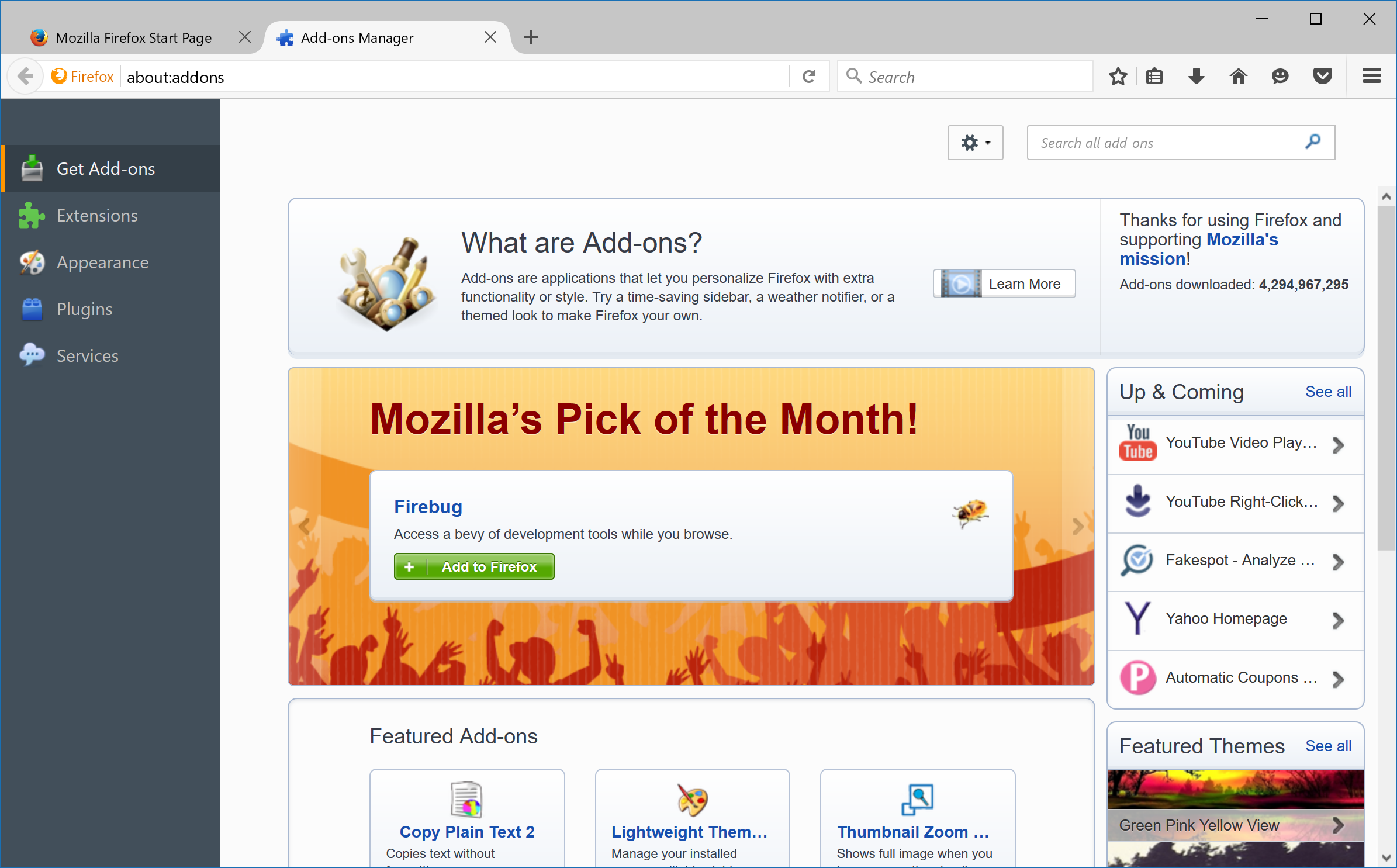Open the Add-ons settings gear menu

(975, 143)
